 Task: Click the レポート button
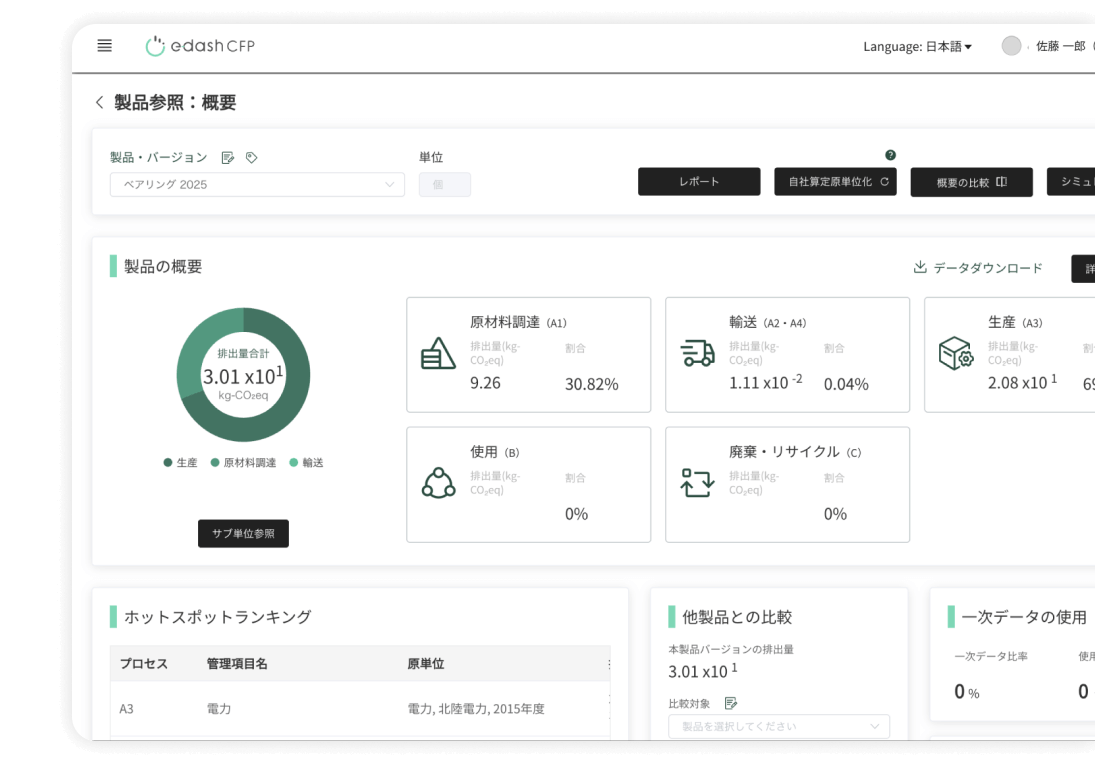coord(699,182)
